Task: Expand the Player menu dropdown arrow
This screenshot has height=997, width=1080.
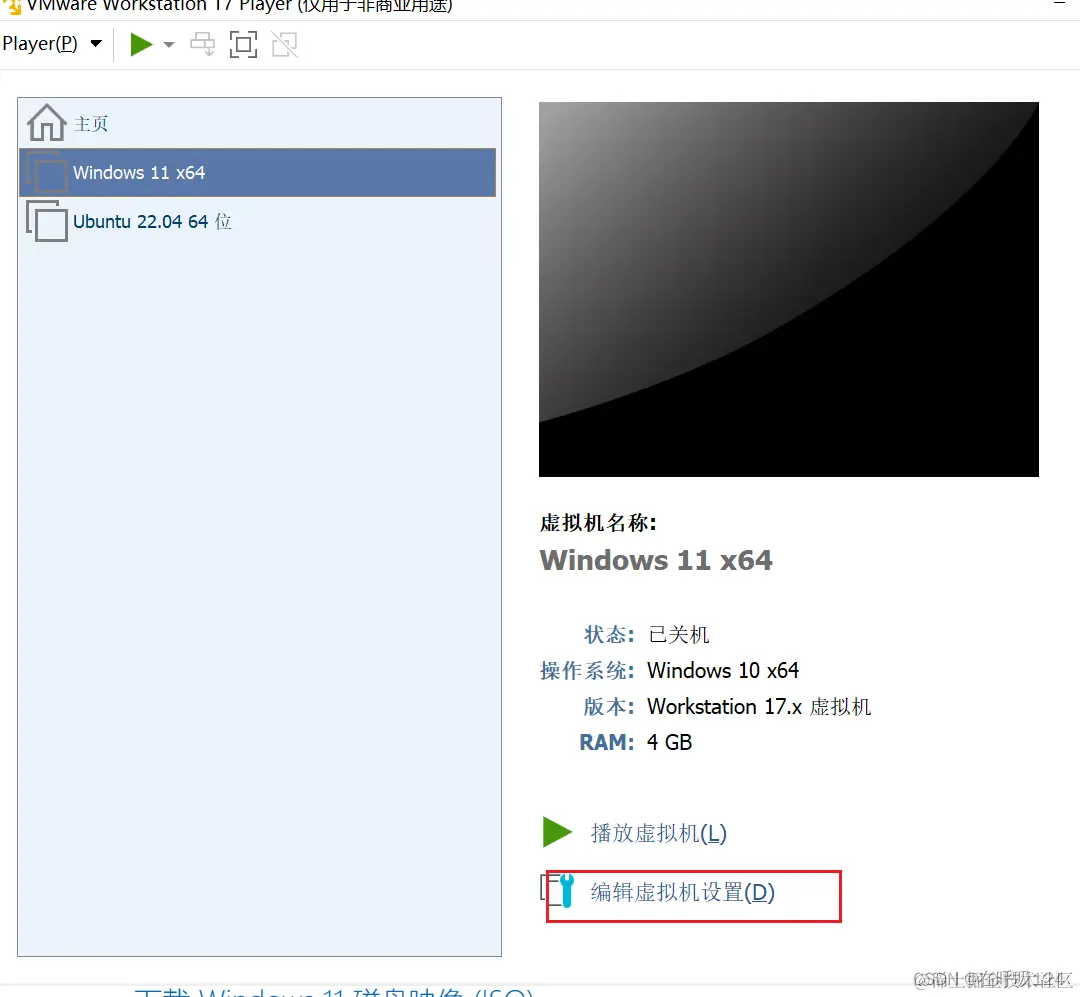Action: (96, 43)
